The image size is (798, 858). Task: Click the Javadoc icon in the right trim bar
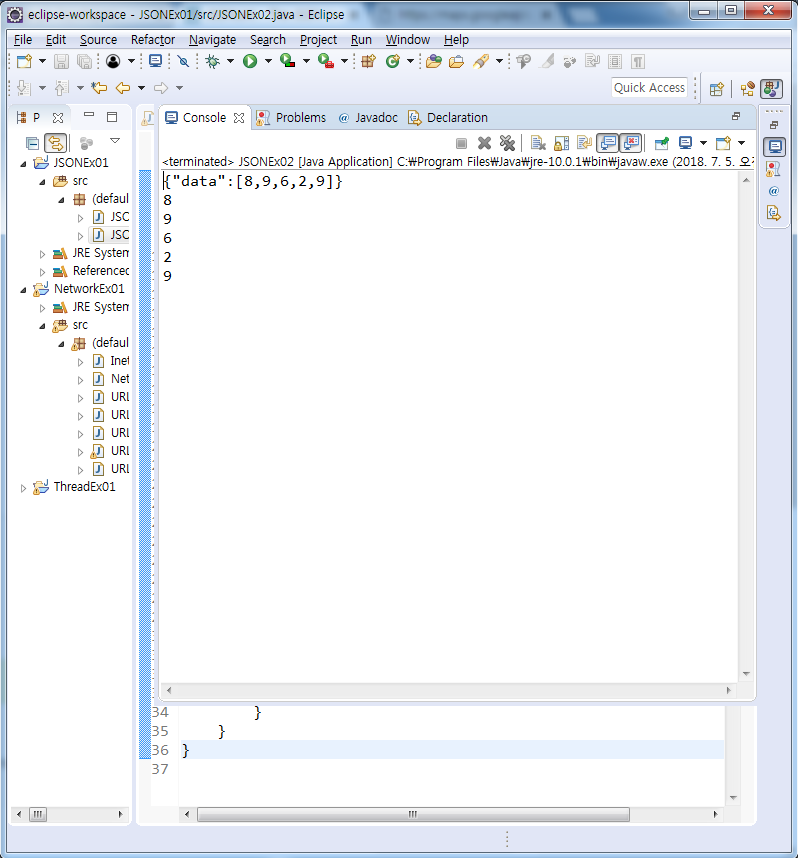point(774,191)
